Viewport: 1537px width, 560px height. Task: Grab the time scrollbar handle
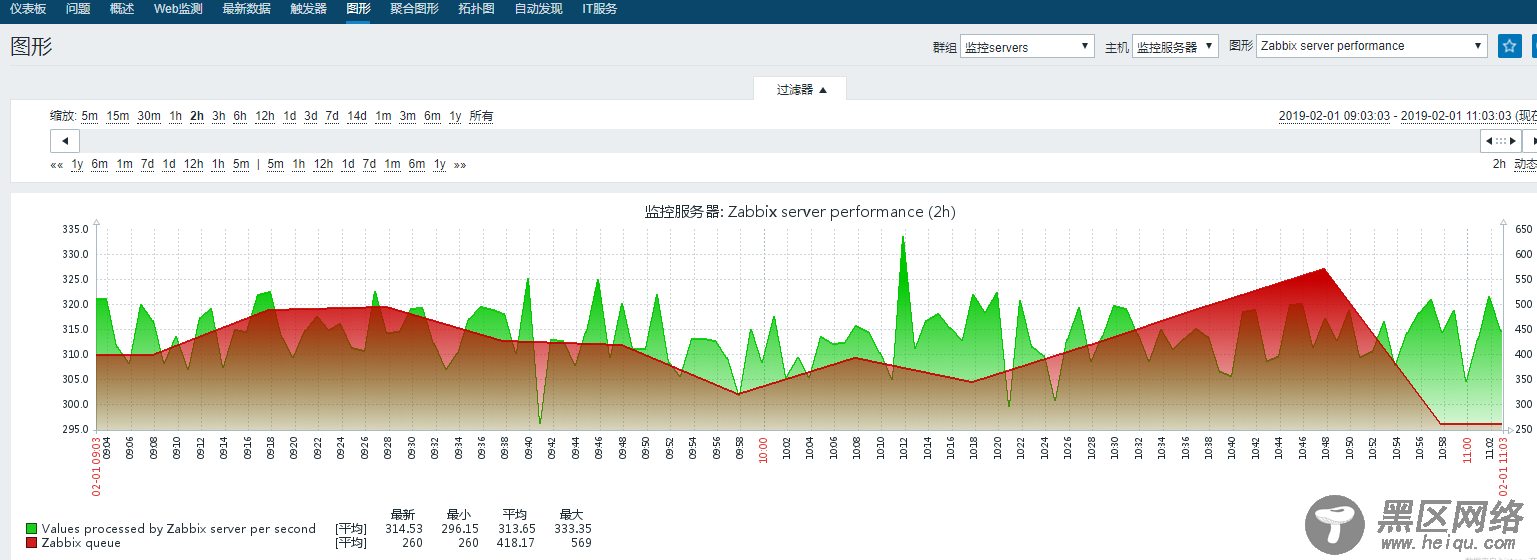[x=1500, y=141]
